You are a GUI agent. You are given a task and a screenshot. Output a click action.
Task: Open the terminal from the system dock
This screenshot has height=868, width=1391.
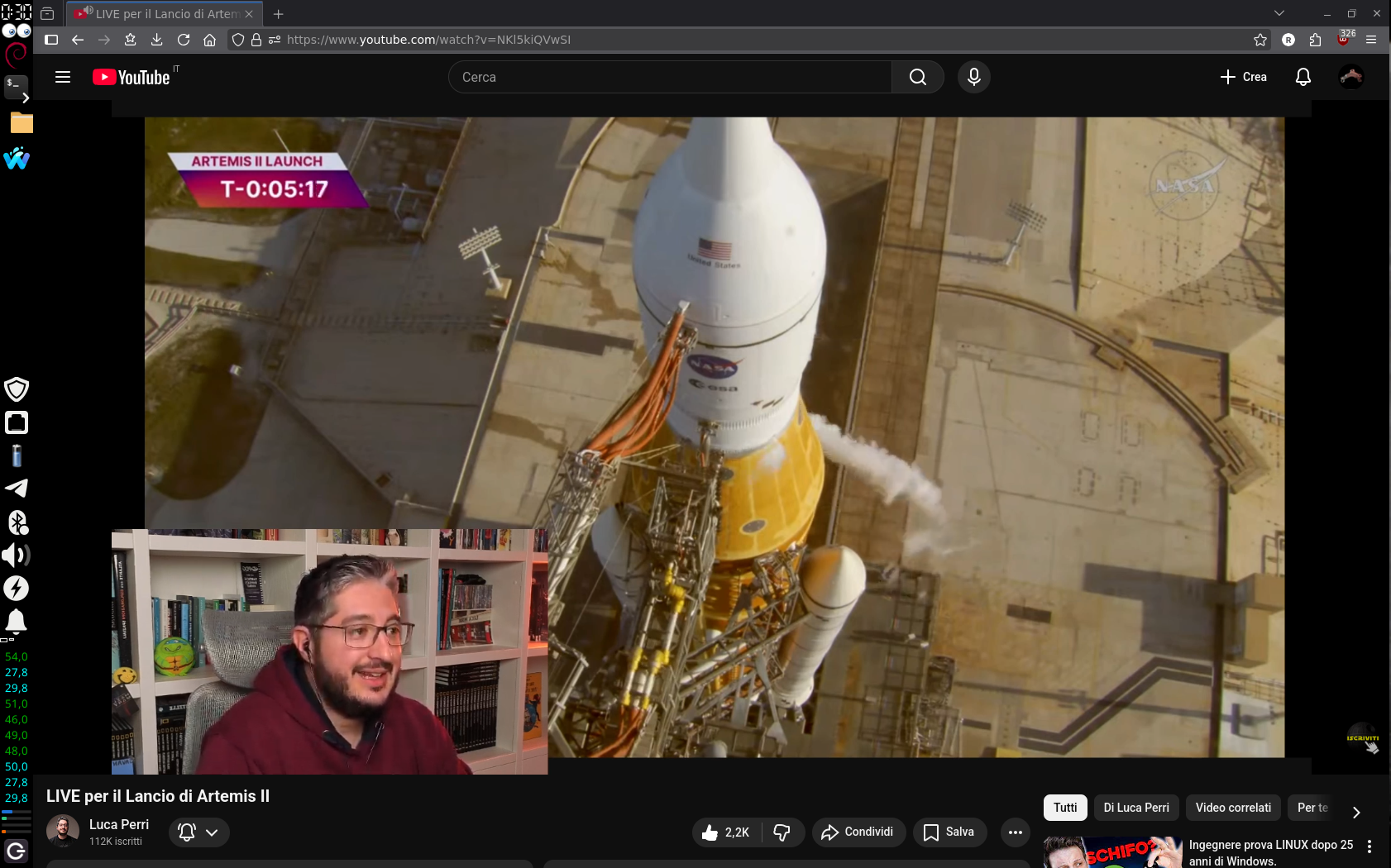[16, 84]
